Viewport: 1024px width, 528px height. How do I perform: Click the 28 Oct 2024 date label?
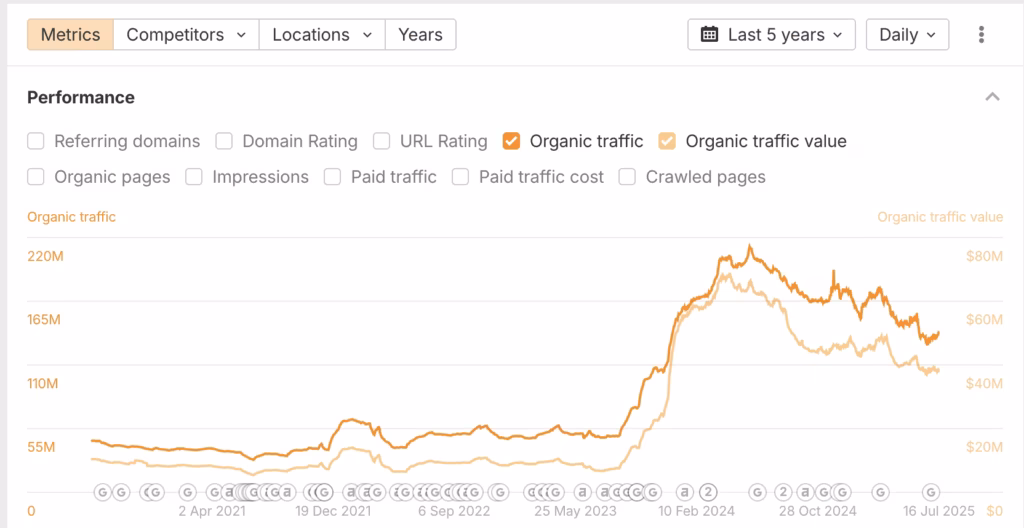818,511
